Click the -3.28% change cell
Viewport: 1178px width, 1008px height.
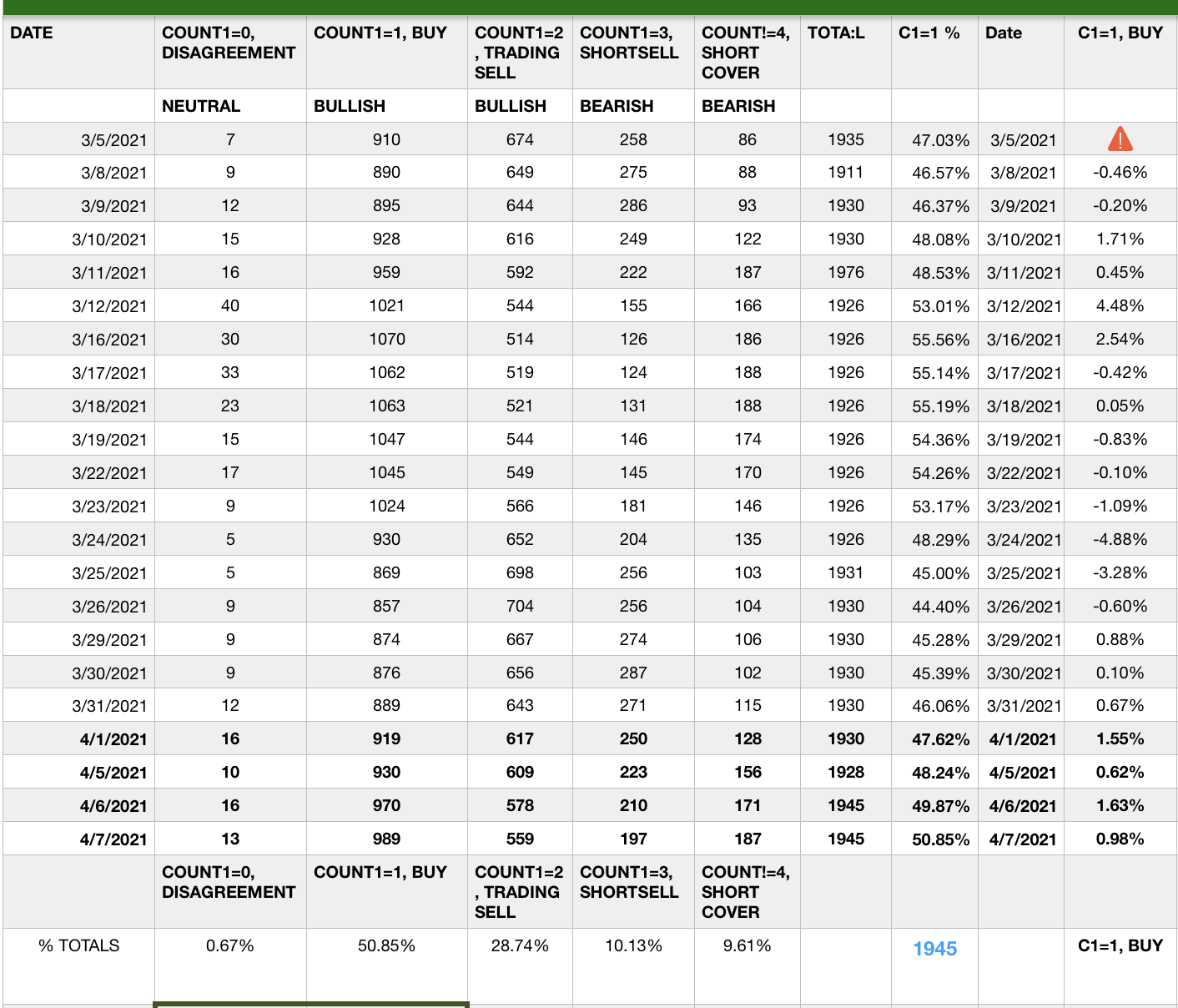pyautogui.click(x=1120, y=573)
